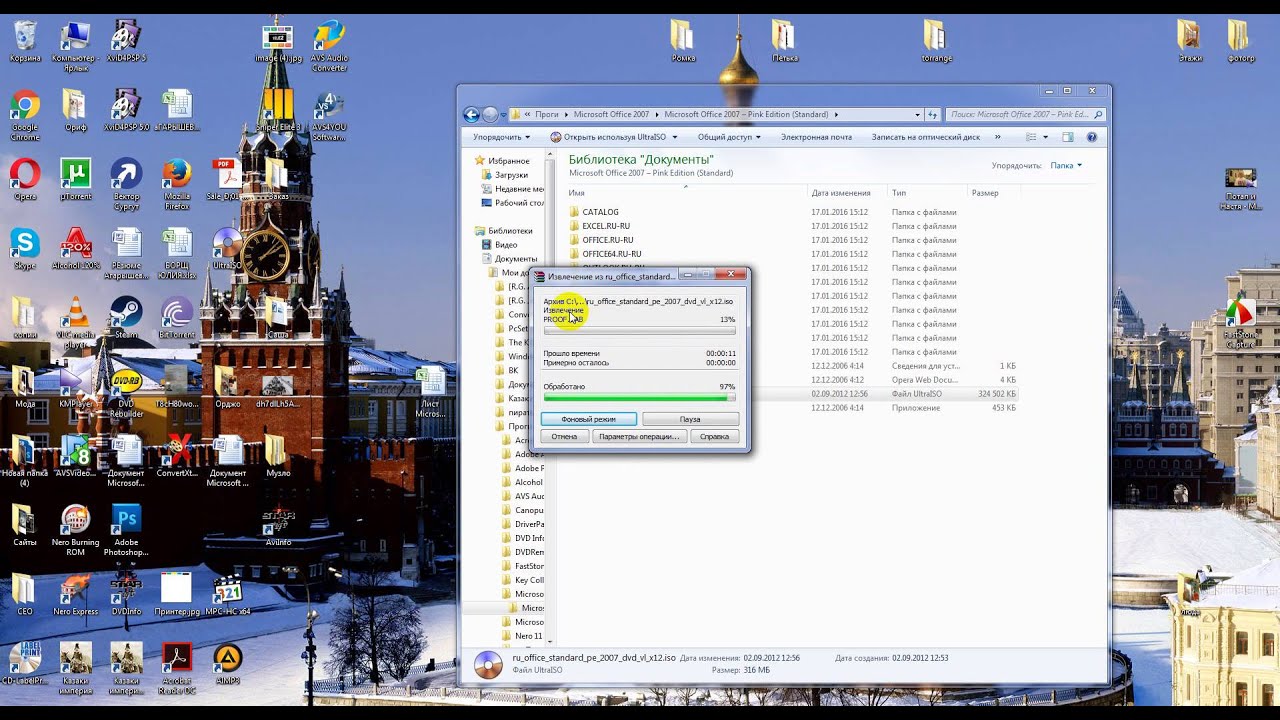Screen dimensions: 1280x720
Task: Open Nero Express shortcut
Action: coord(76,595)
